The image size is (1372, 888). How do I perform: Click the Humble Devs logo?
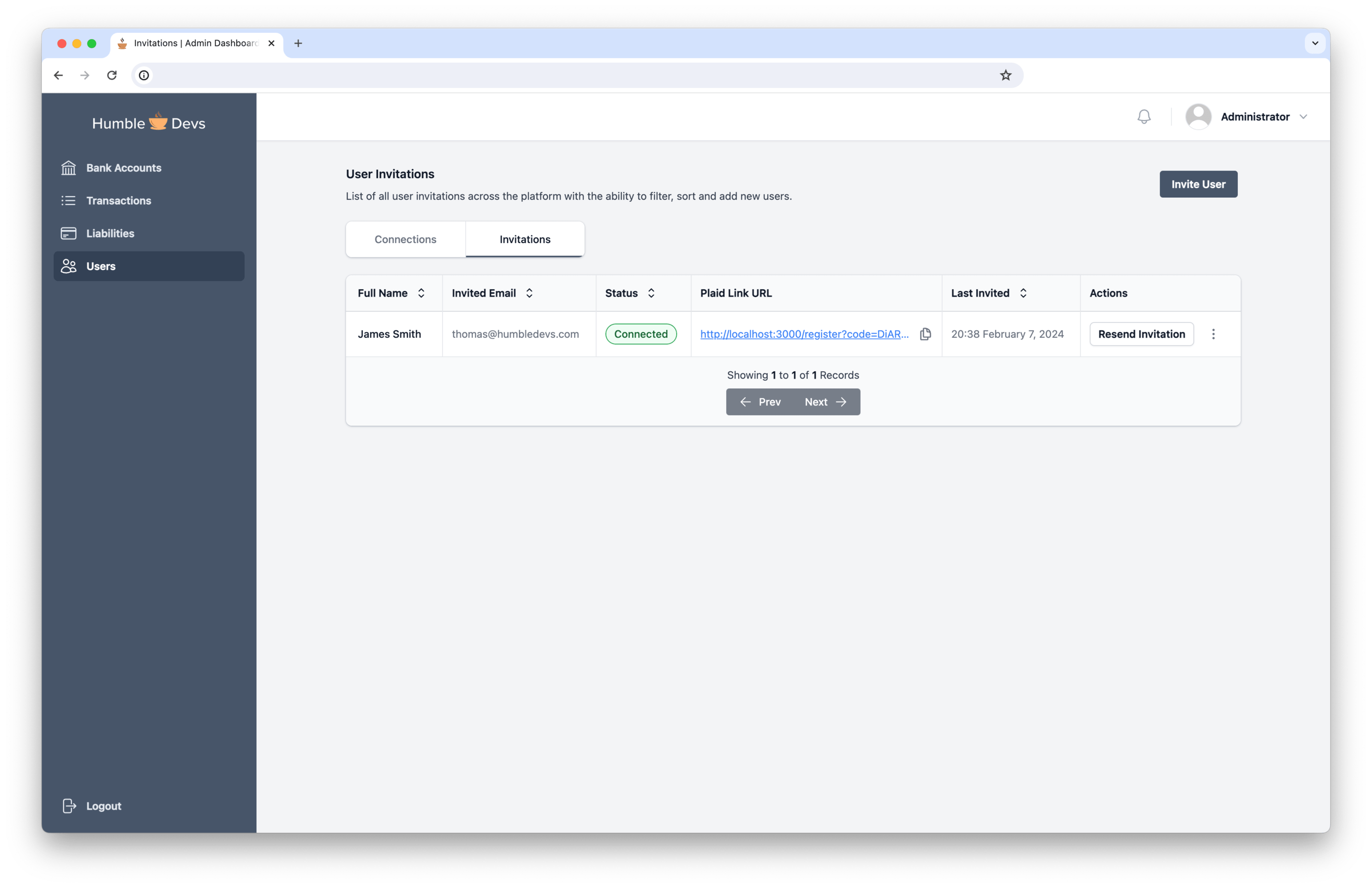(149, 122)
